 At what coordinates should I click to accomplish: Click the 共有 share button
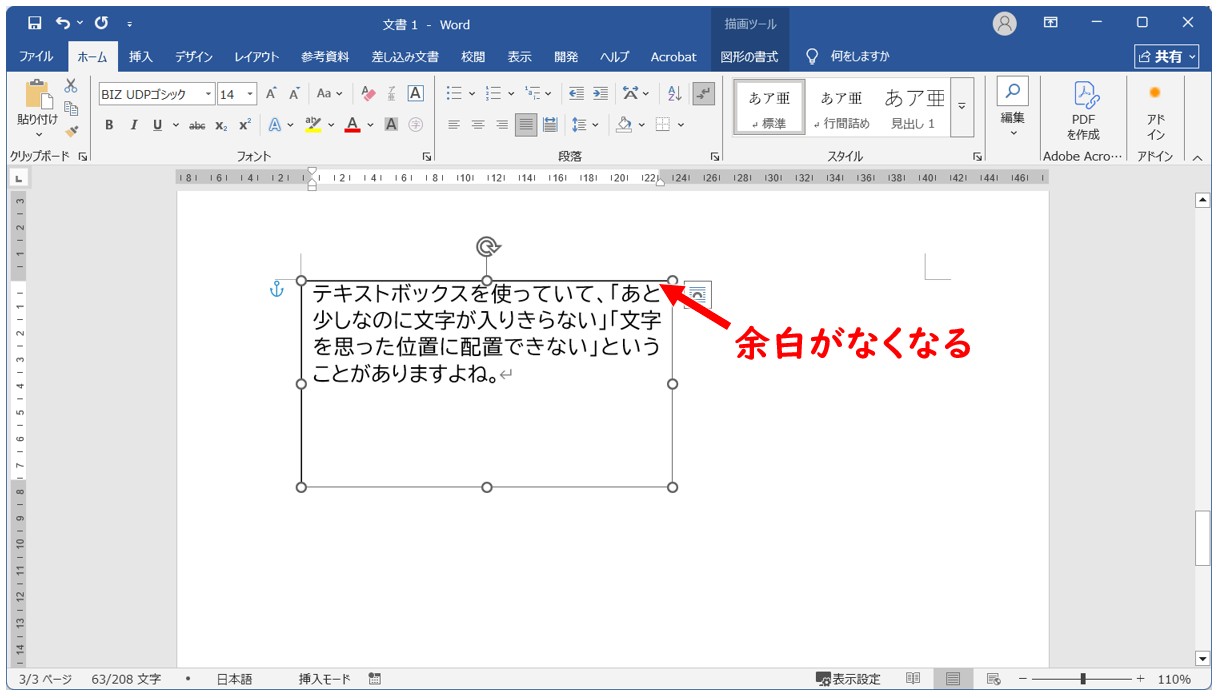coord(1167,57)
